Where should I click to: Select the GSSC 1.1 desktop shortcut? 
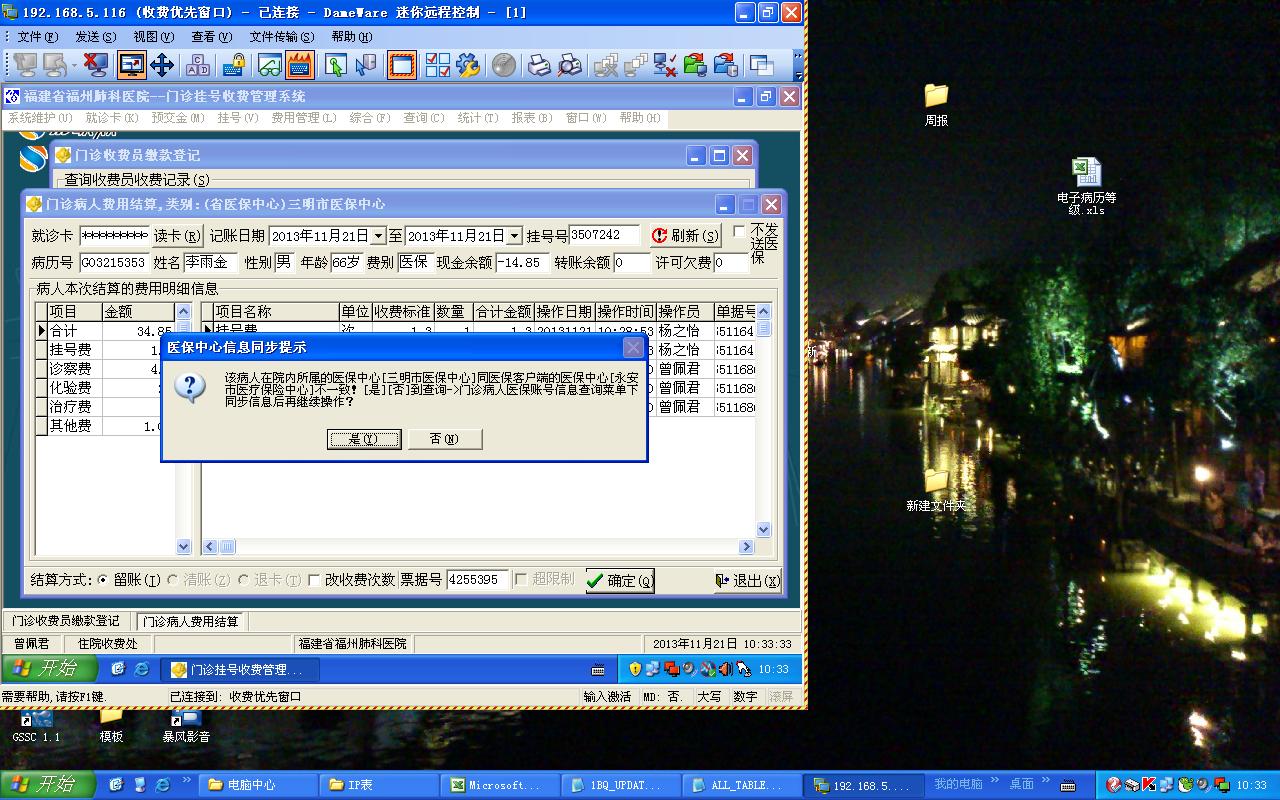(36, 727)
